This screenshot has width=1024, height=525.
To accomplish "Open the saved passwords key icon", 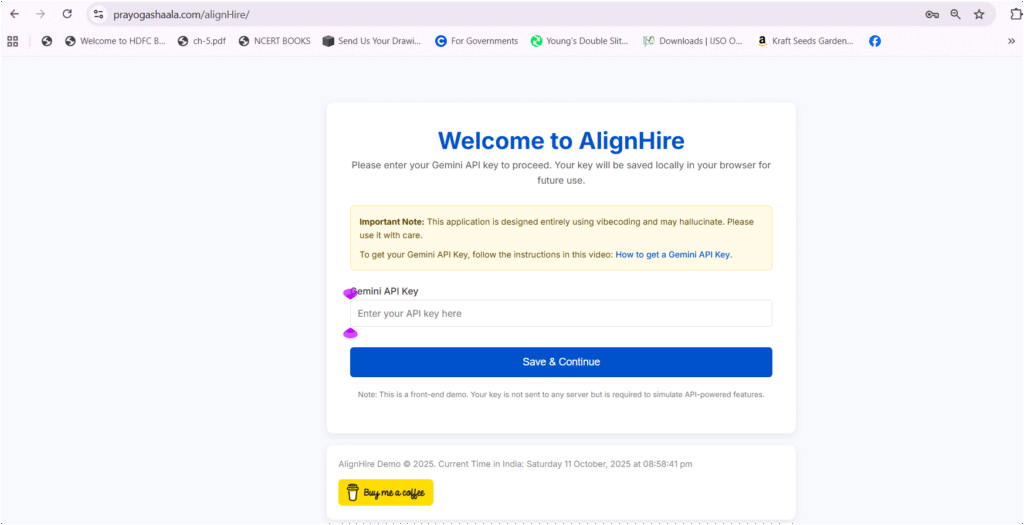I will 931,14.
